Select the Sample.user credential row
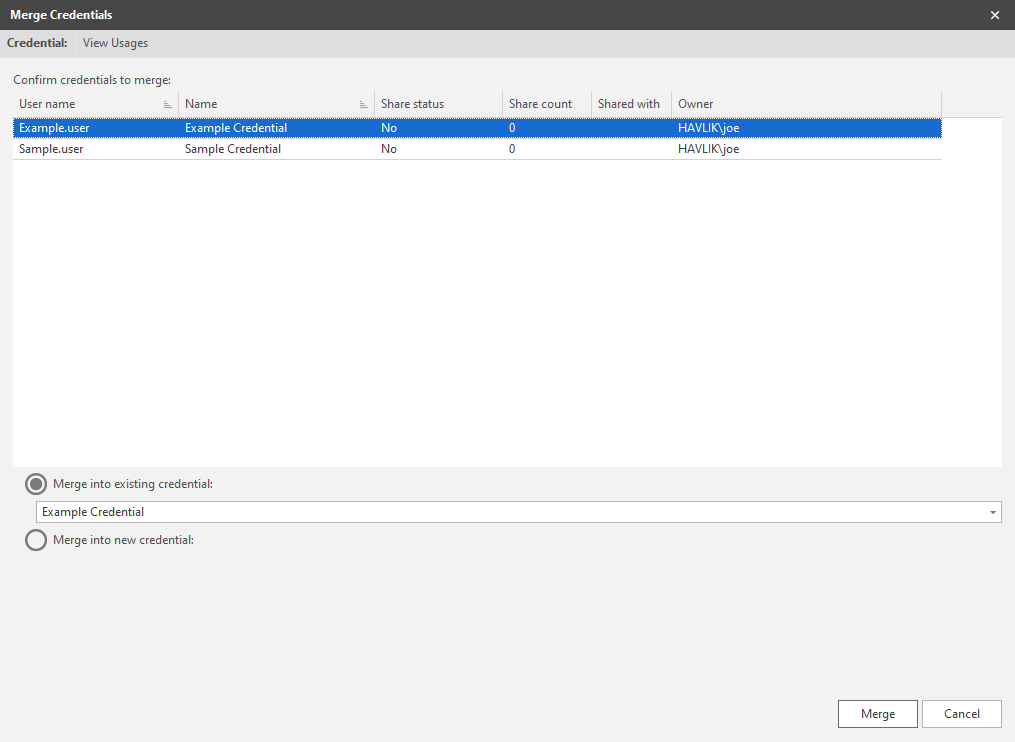The height and width of the screenshot is (742, 1015). (51, 149)
